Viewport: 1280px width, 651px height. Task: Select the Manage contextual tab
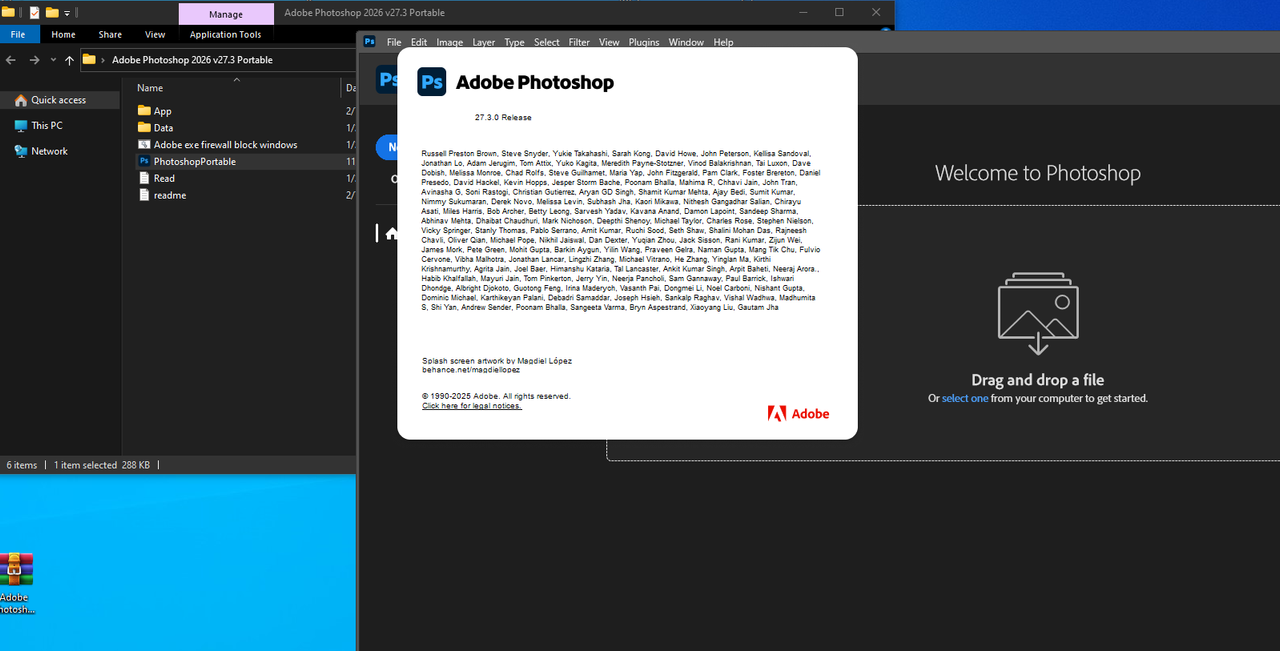[226, 14]
